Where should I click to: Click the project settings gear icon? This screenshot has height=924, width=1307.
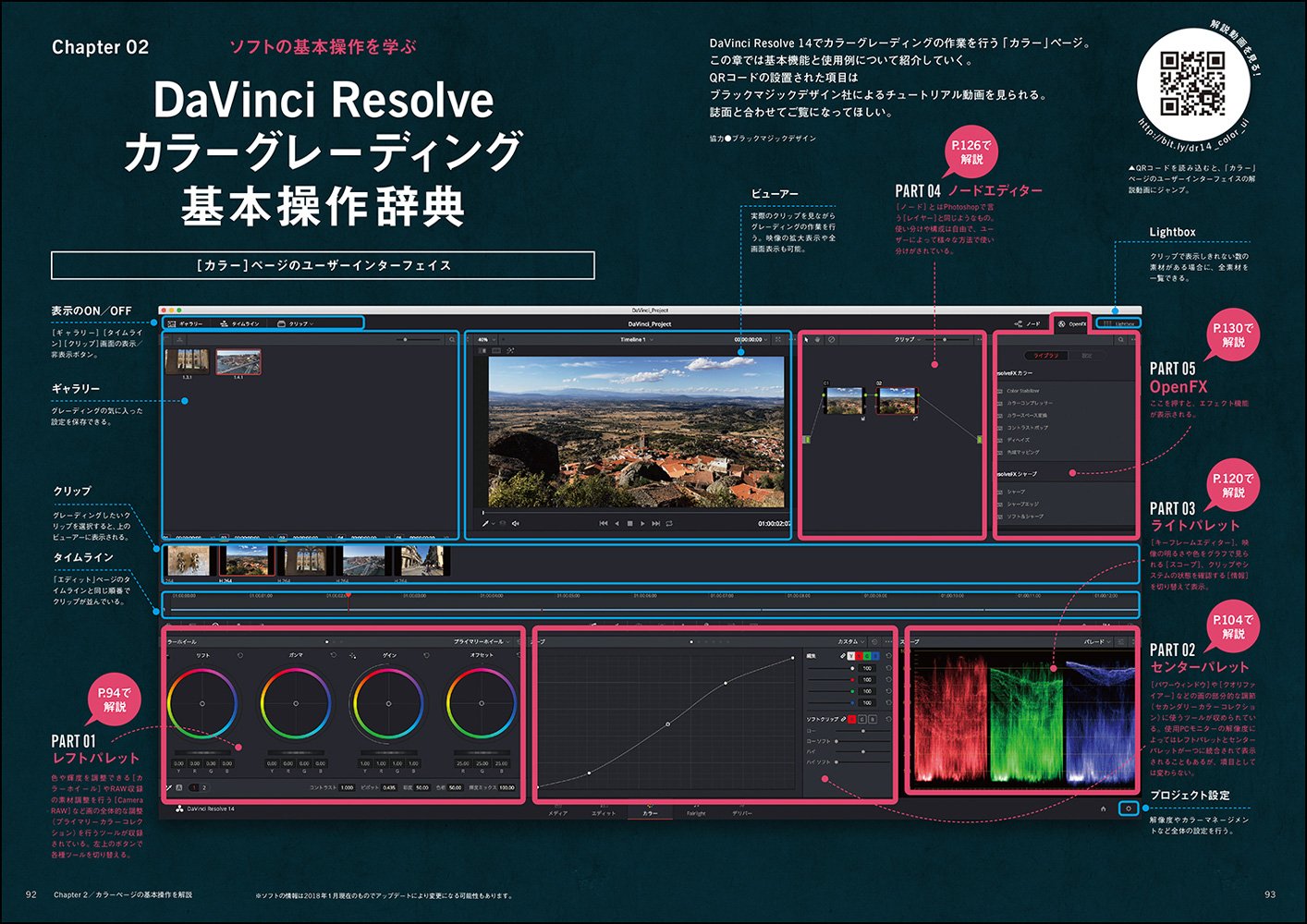pos(1128,808)
